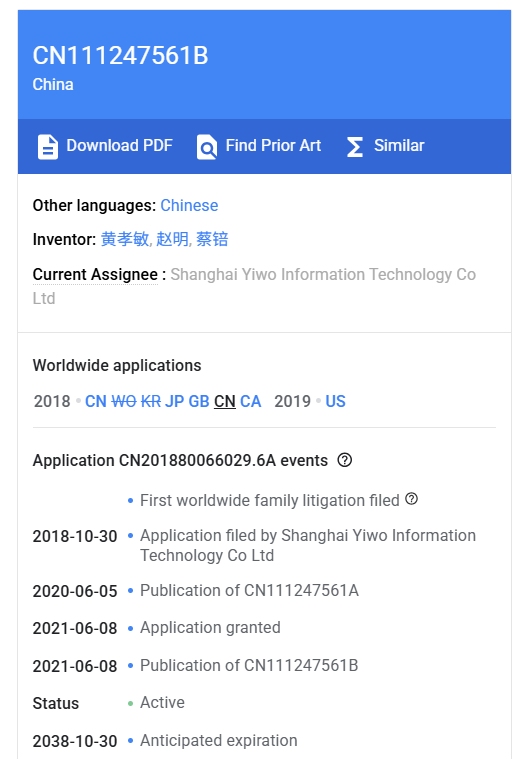
Task: Click the Similar sigma icon
Action: (x=355, y=147)
